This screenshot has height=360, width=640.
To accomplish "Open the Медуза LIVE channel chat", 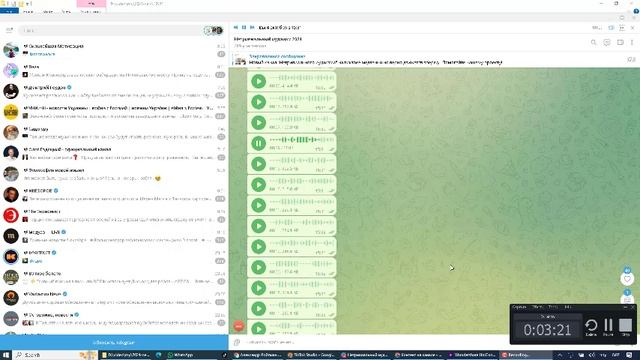I will pyautogui.click(x=114, y=236).
